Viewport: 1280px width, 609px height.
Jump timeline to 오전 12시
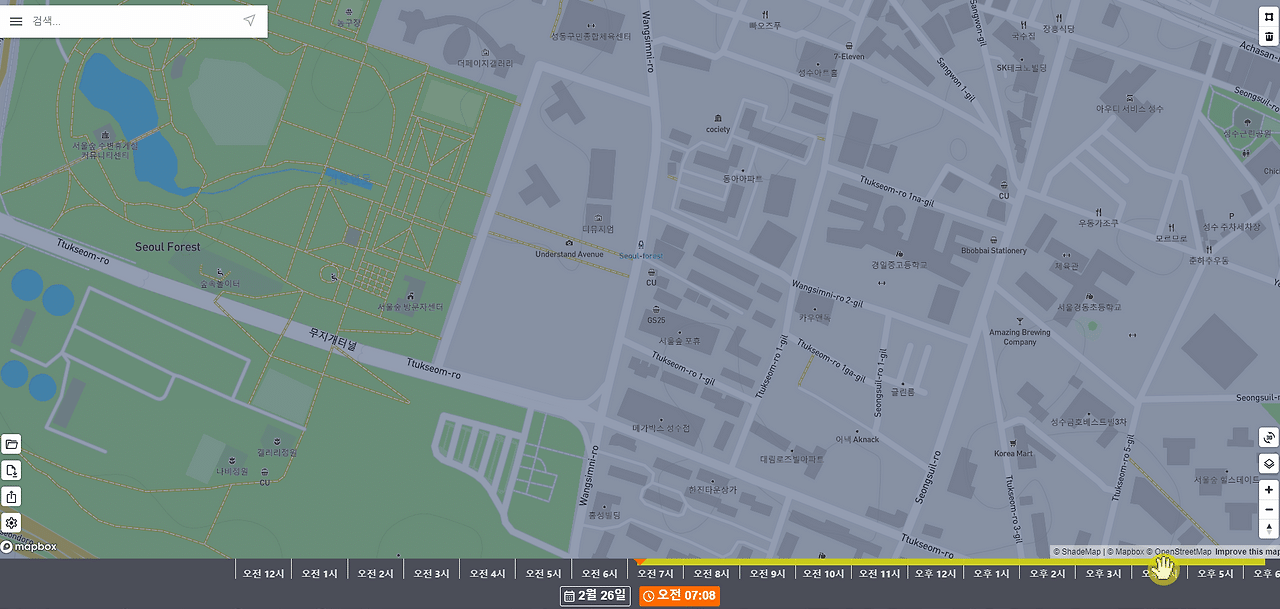coord(264,574)
